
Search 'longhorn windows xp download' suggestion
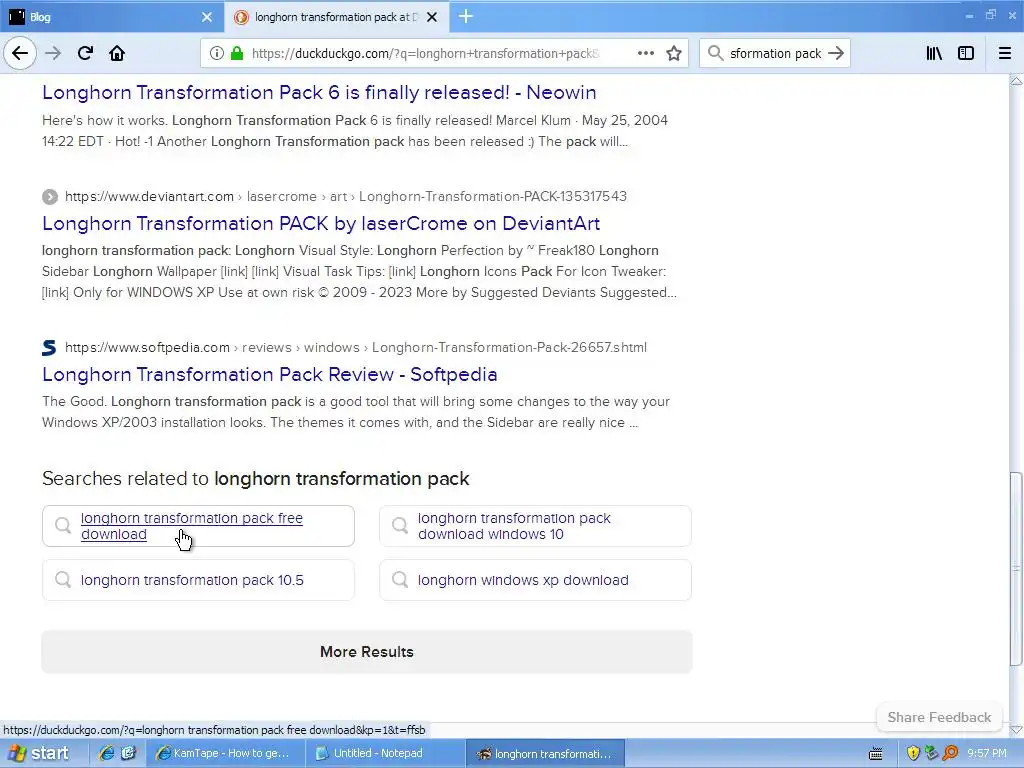(x=535, y=580)
